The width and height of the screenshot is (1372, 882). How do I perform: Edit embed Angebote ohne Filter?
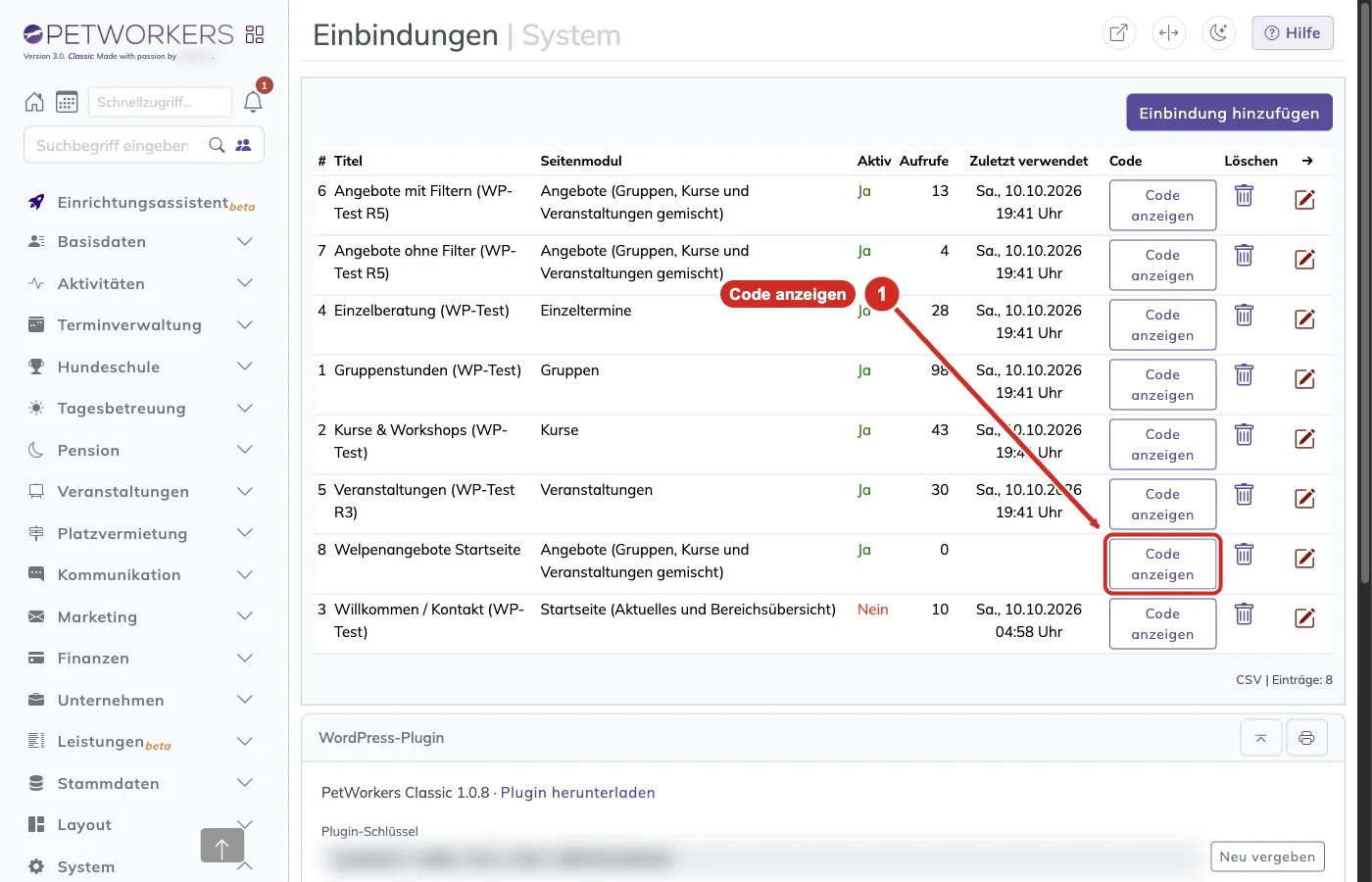pyautogui.click(x=1304, y=260)
